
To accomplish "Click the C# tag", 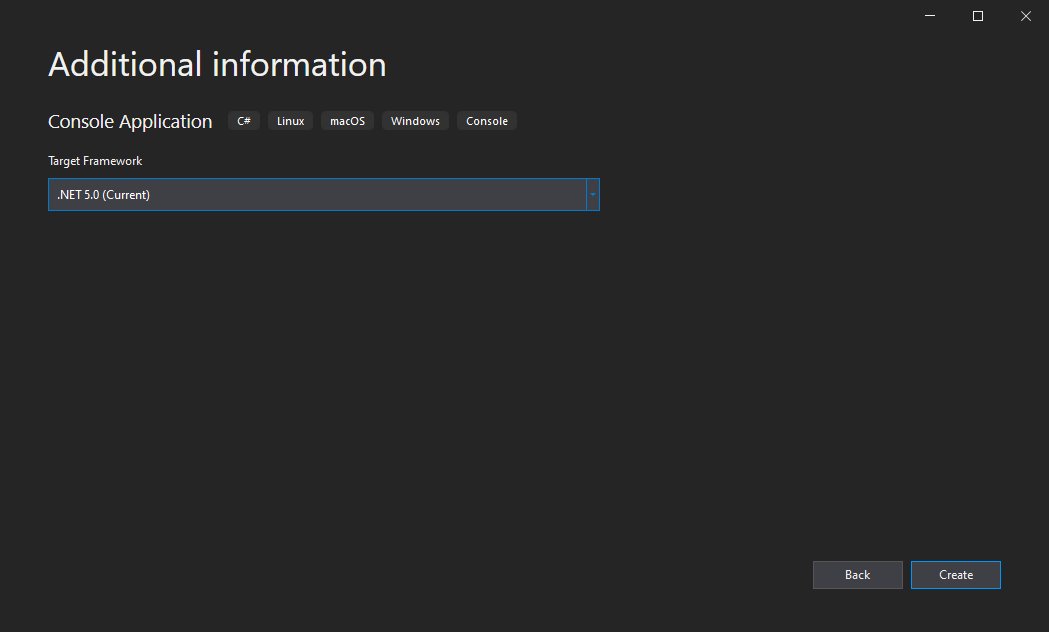I will tap(244, 121).
